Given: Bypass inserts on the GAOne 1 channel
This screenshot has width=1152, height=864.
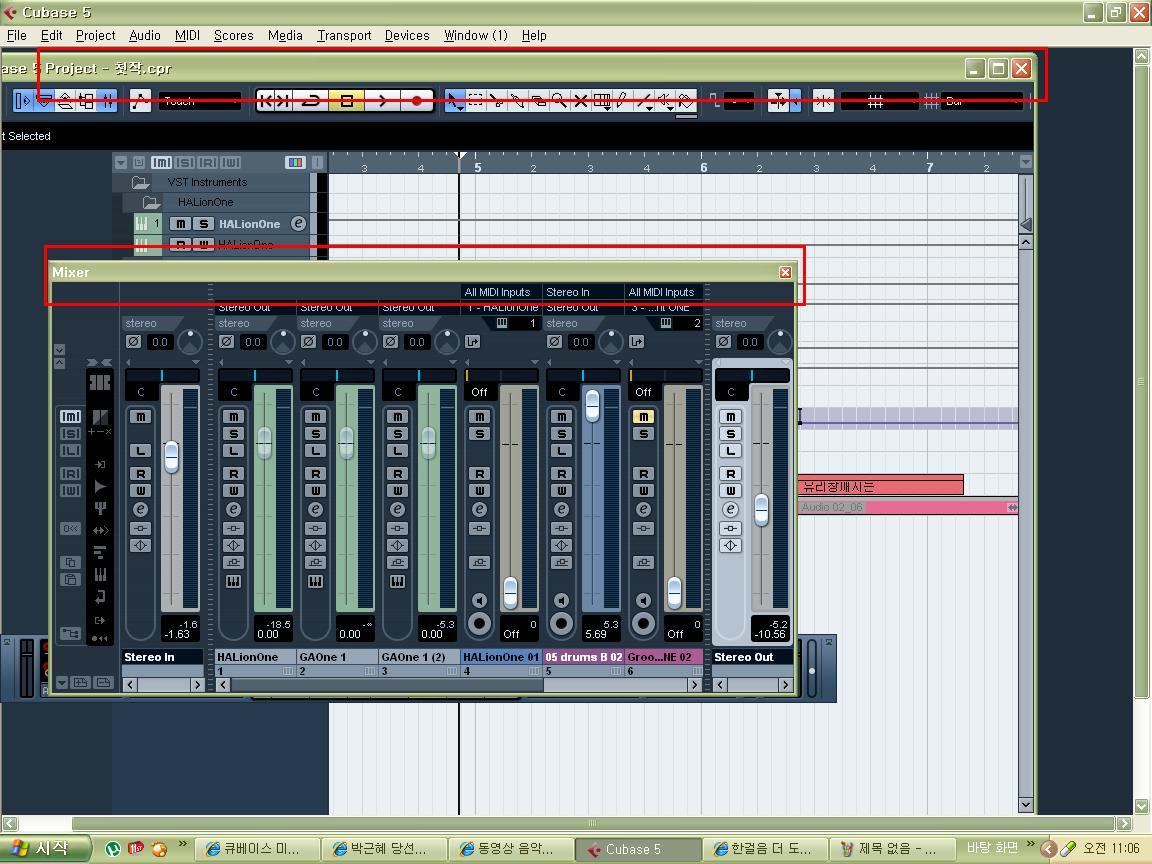Looking at the screenshot, I should tap(316, 528).
